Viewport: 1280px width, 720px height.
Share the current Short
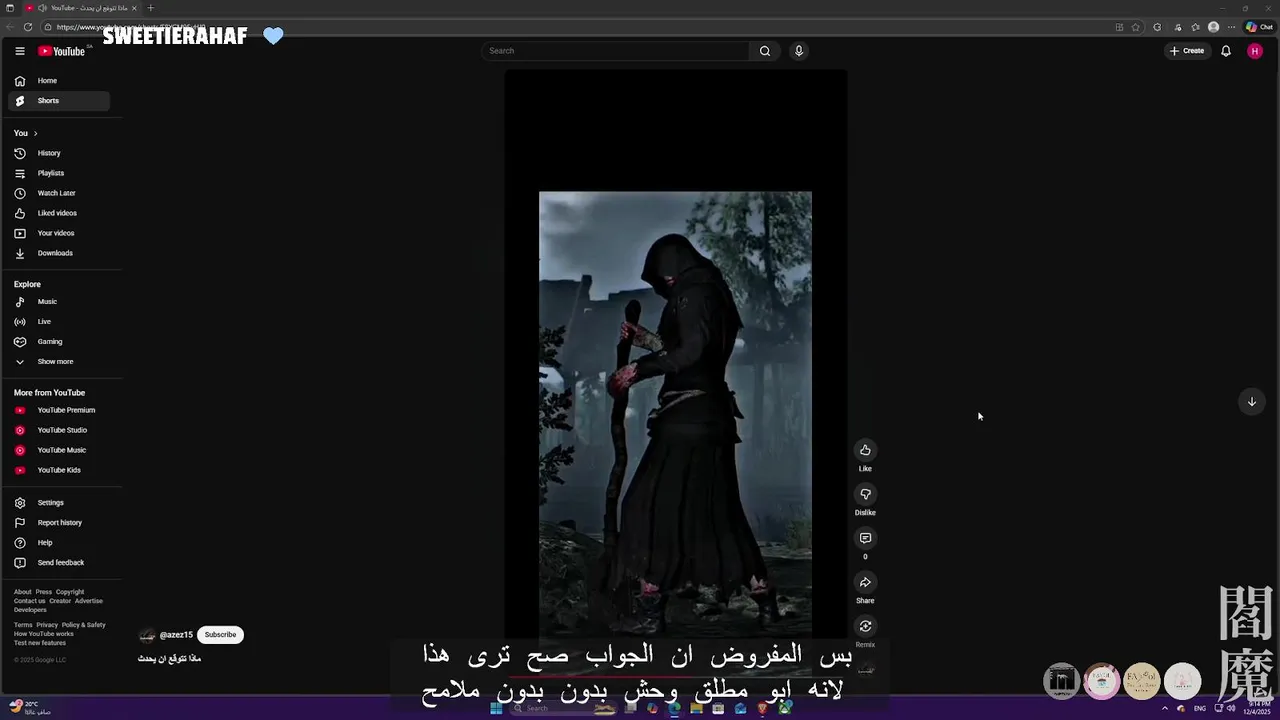[865, 582]
